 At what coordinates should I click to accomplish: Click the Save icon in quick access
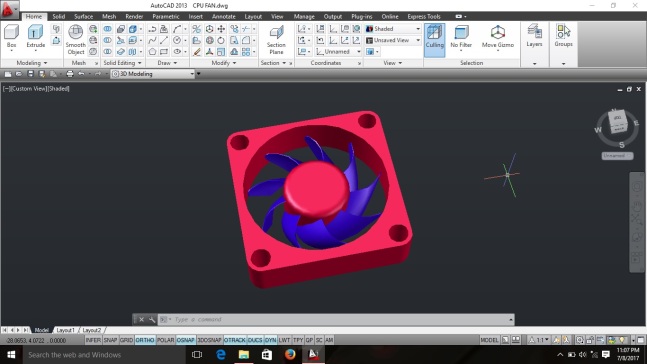[31, 74]
